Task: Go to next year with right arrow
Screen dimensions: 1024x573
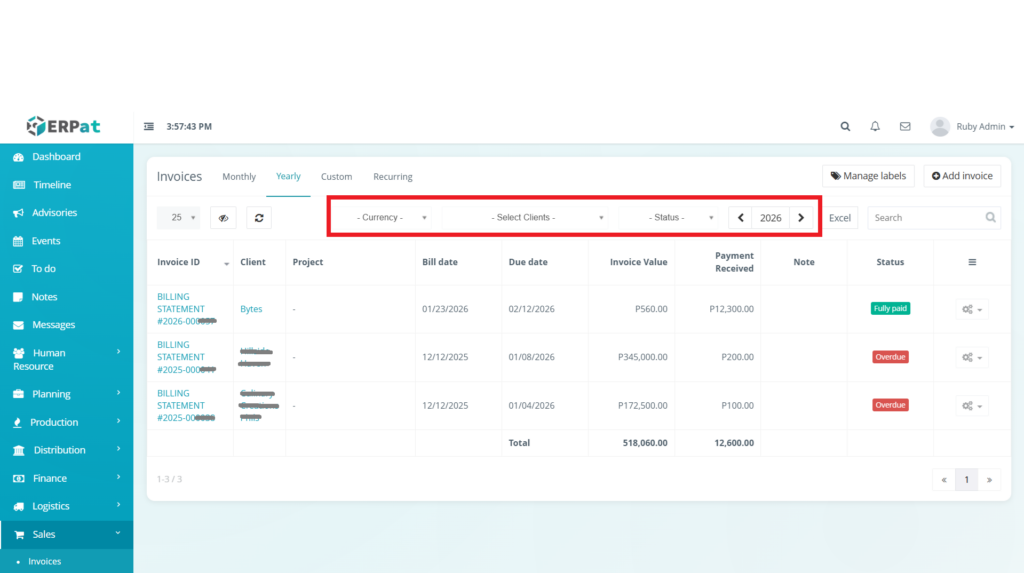Action: point(801,217)
